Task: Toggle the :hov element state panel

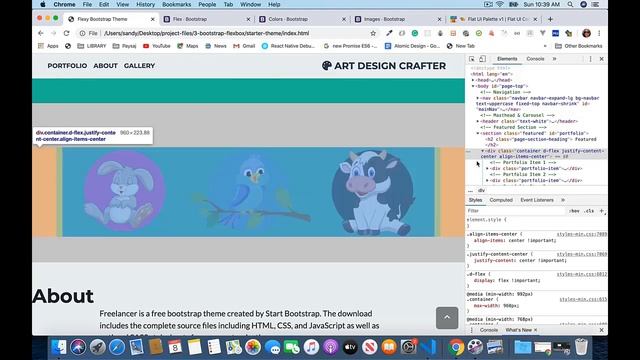Action: [574, 211]
